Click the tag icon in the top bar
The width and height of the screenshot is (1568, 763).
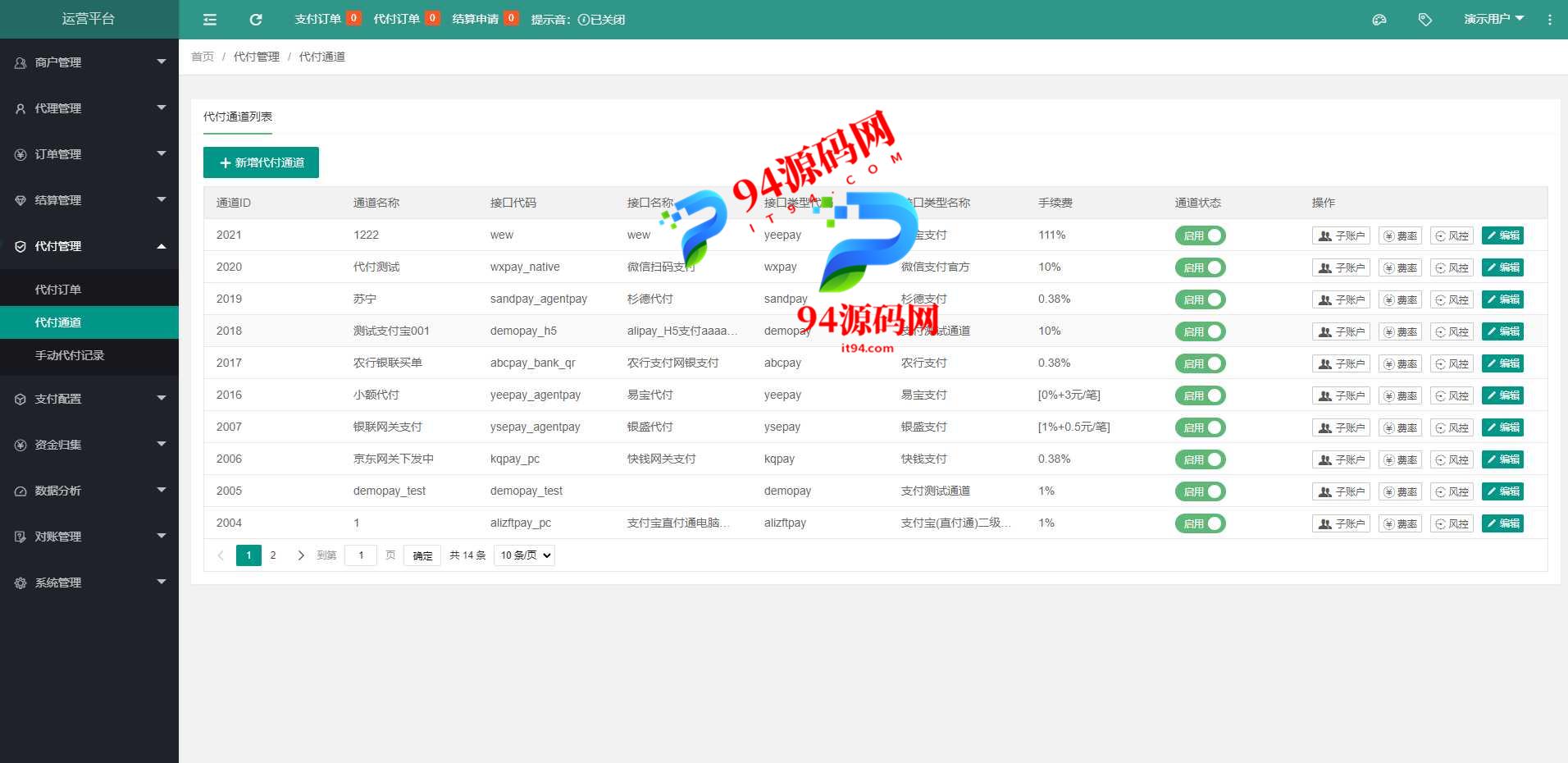pos(1425,20)
